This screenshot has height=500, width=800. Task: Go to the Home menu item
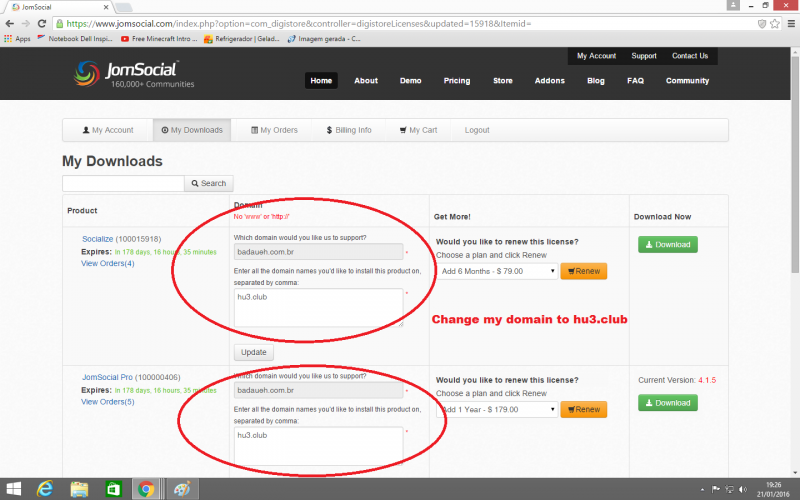(x=321, y=81)
